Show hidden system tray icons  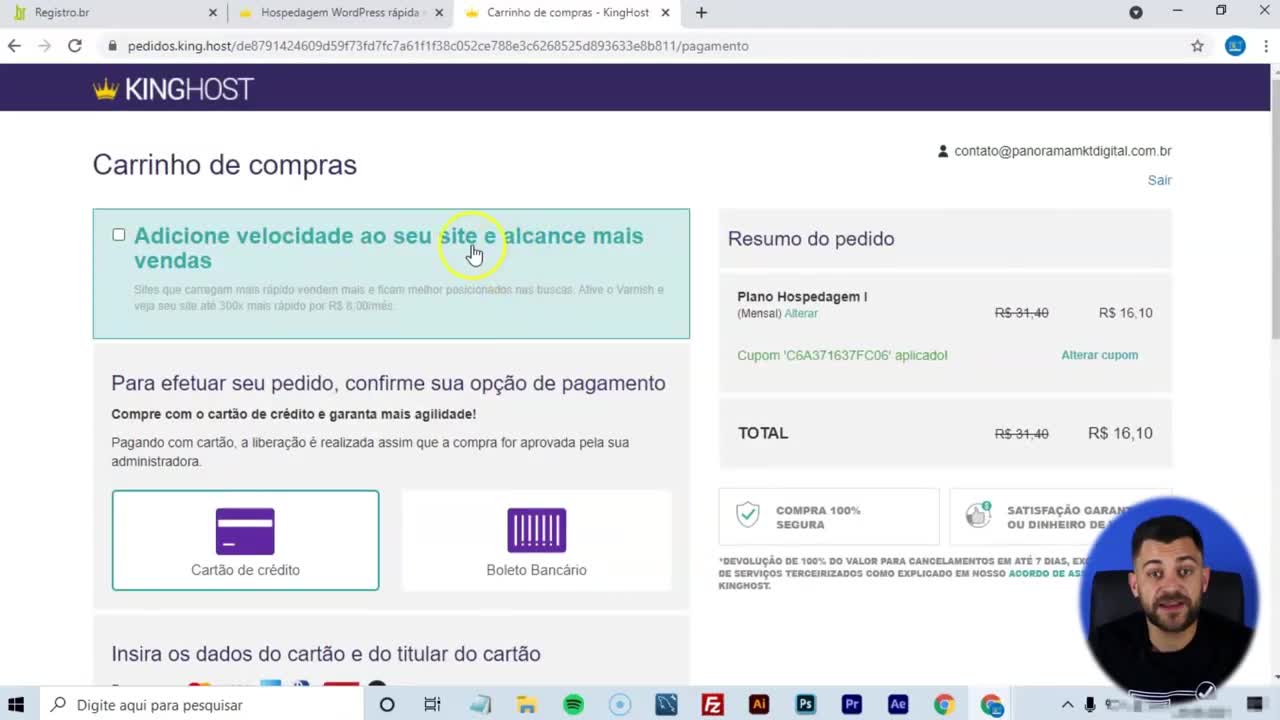[1067, 705]
